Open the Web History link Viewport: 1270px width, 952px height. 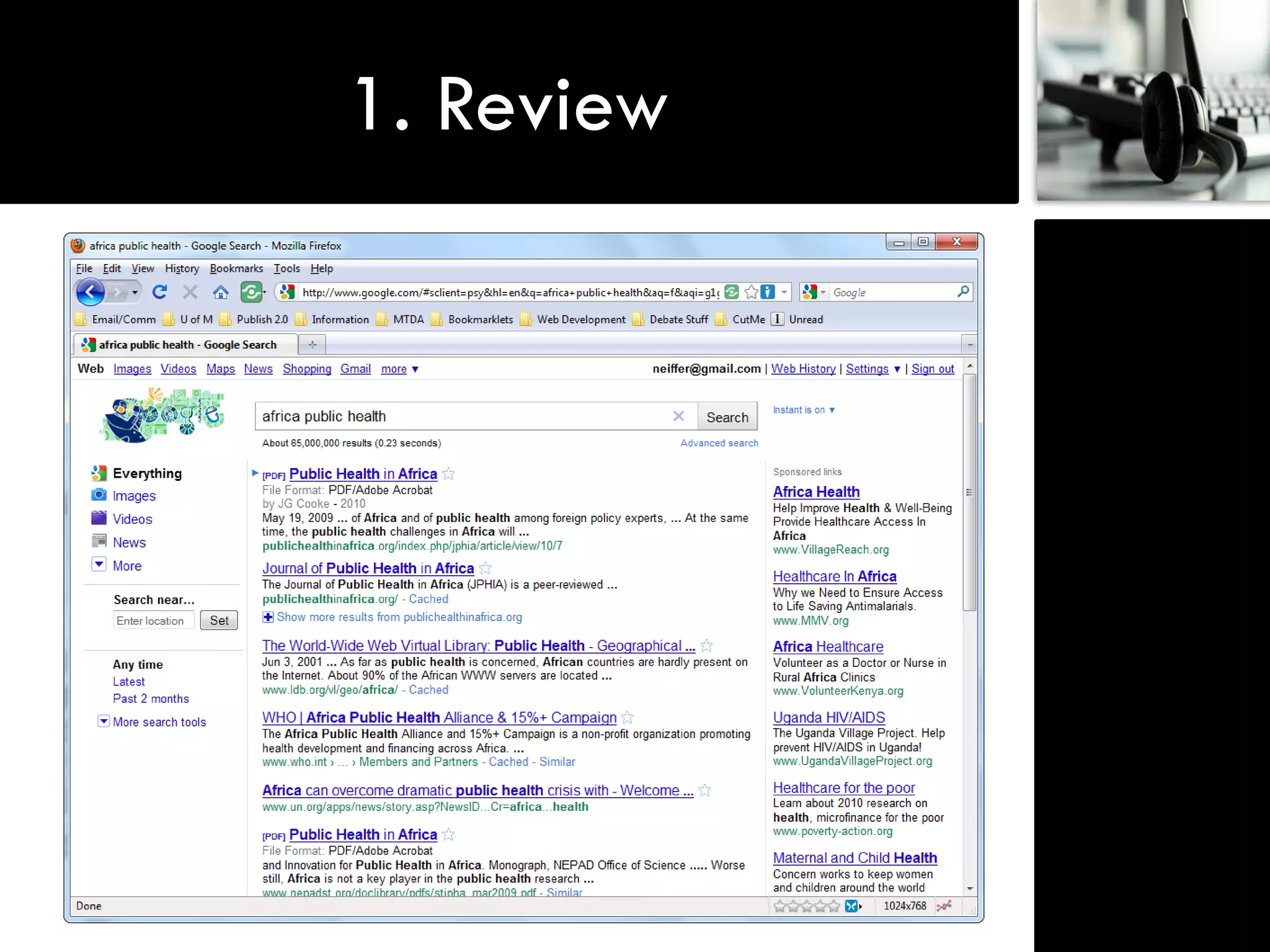(x=803, y=369)
